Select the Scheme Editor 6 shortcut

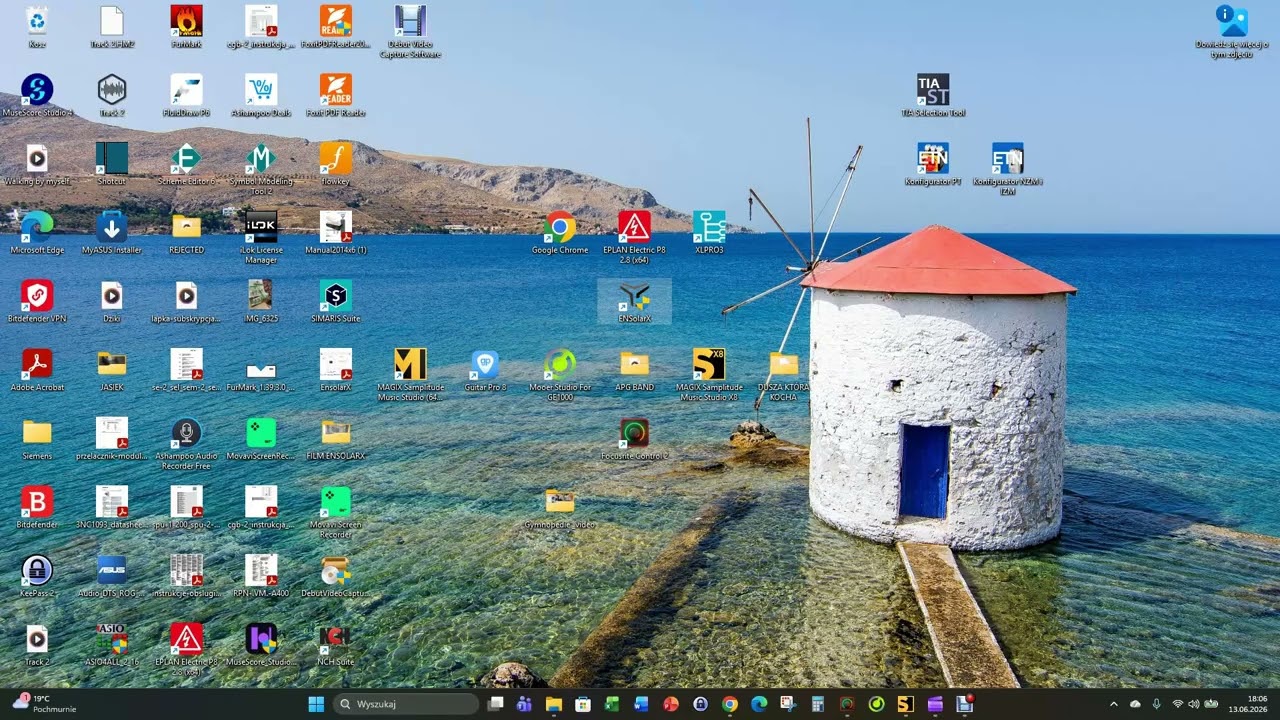186,164
